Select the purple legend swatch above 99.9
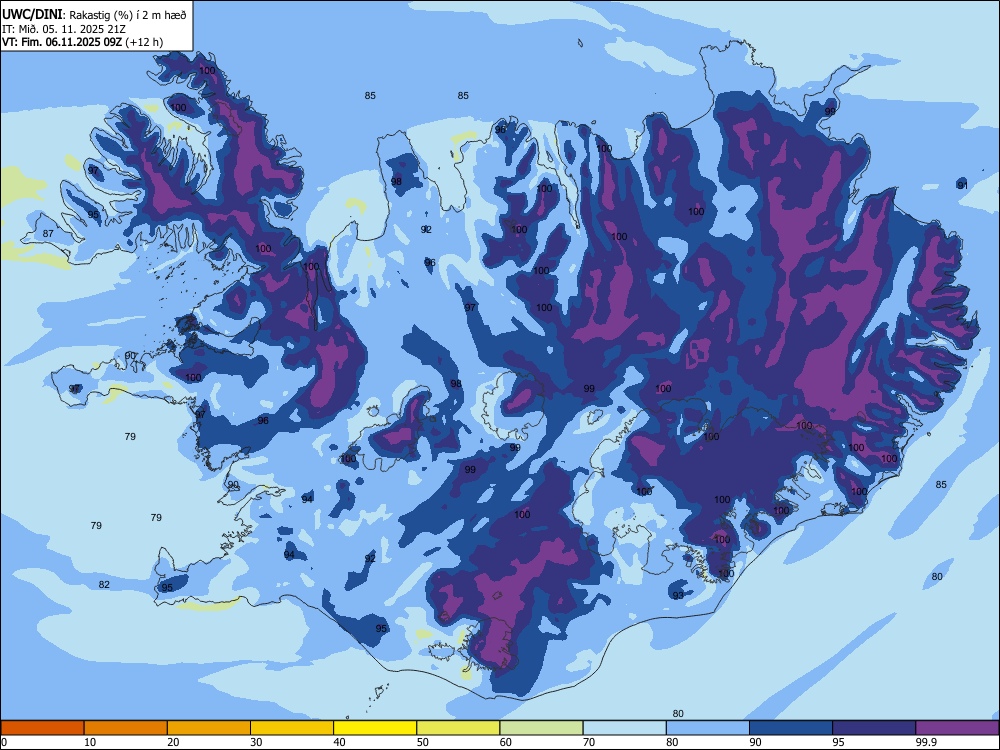This screenshot has width=1000, height=750. (x=957, y=728)
